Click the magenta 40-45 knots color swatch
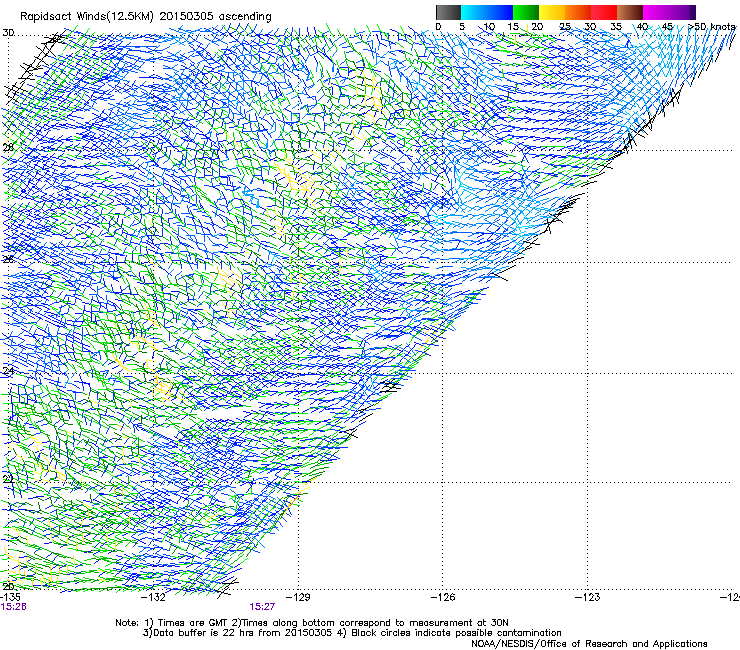Image resolution: width=740 pixels, height=650 pixels. click(658, 12)
